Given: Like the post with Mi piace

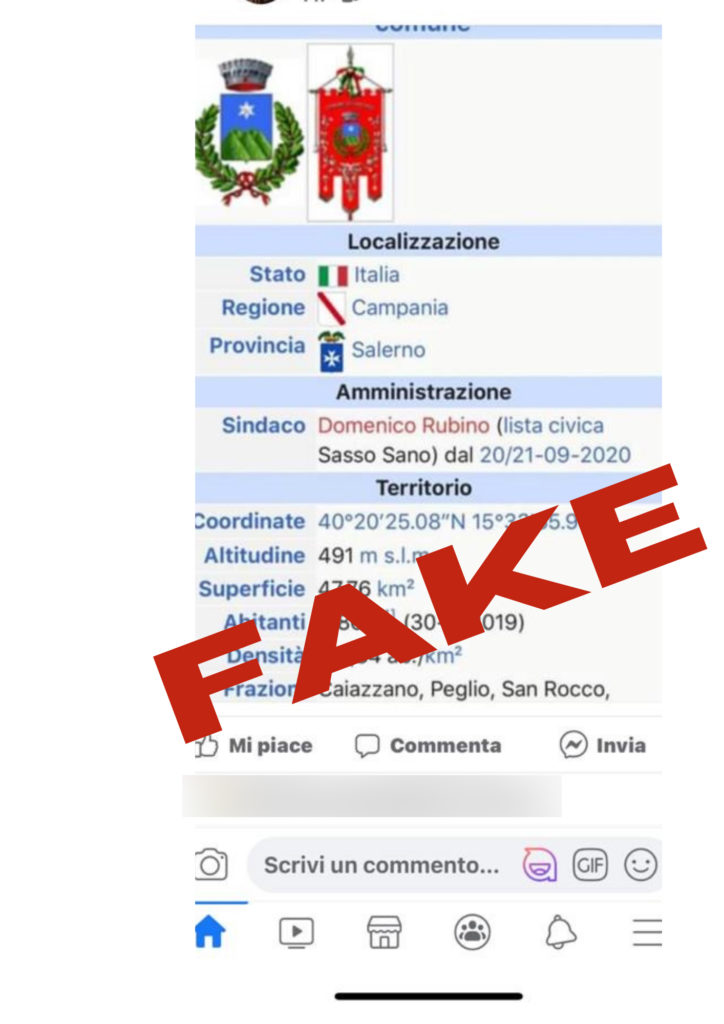Looking at the screenshot, I should (254, 745).
